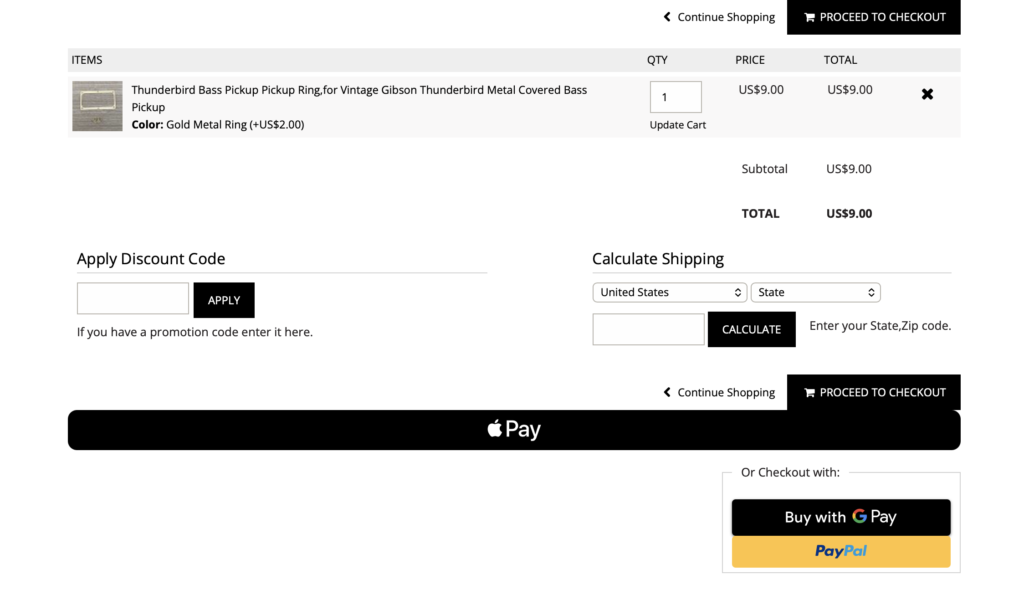The image size is (1024, 595).
Task: Check out with the PayPal button
Action: tap(840, 551)
